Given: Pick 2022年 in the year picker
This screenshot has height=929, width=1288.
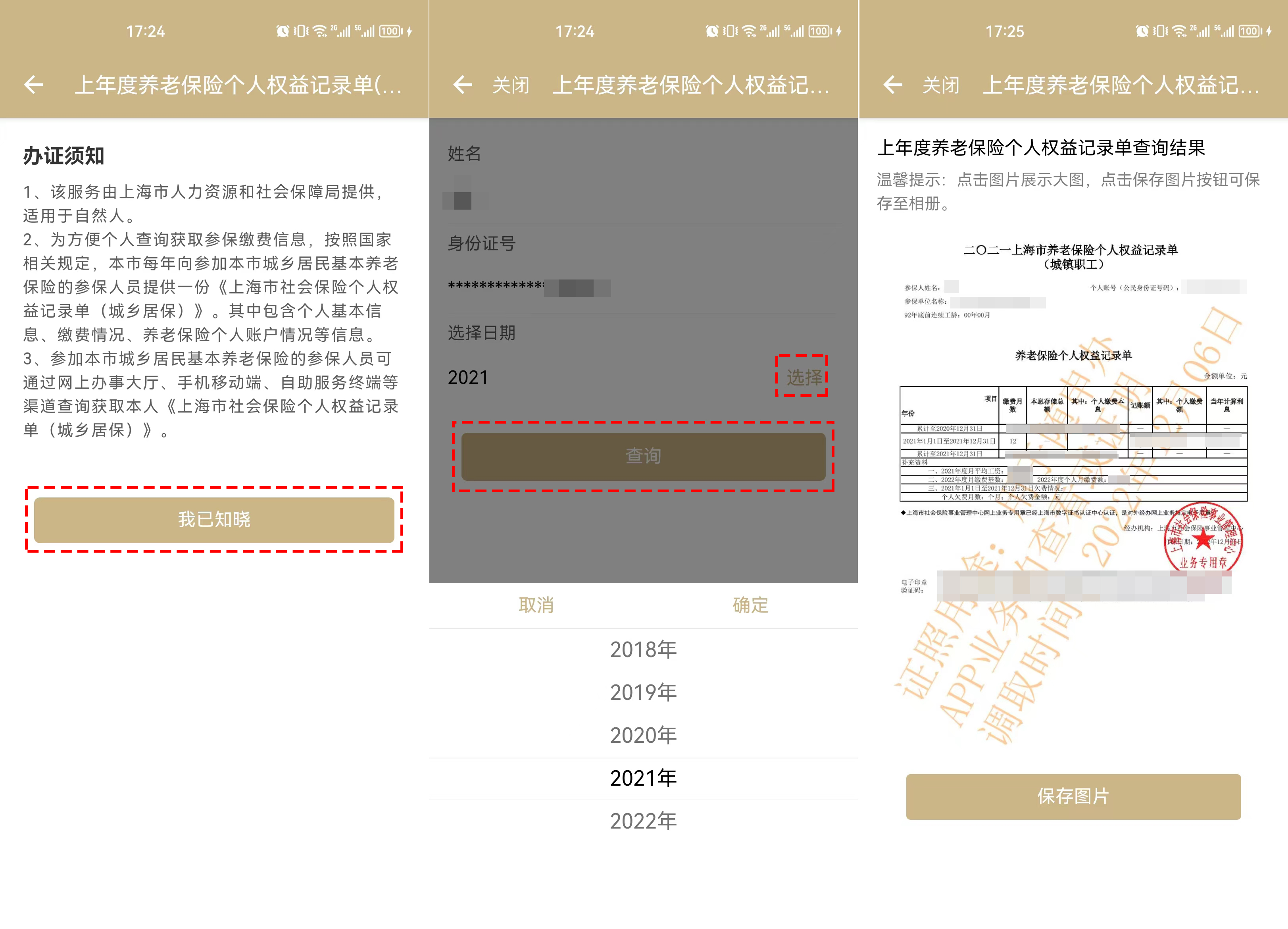Looking at the screenshot, I should (x=643, y=821).
